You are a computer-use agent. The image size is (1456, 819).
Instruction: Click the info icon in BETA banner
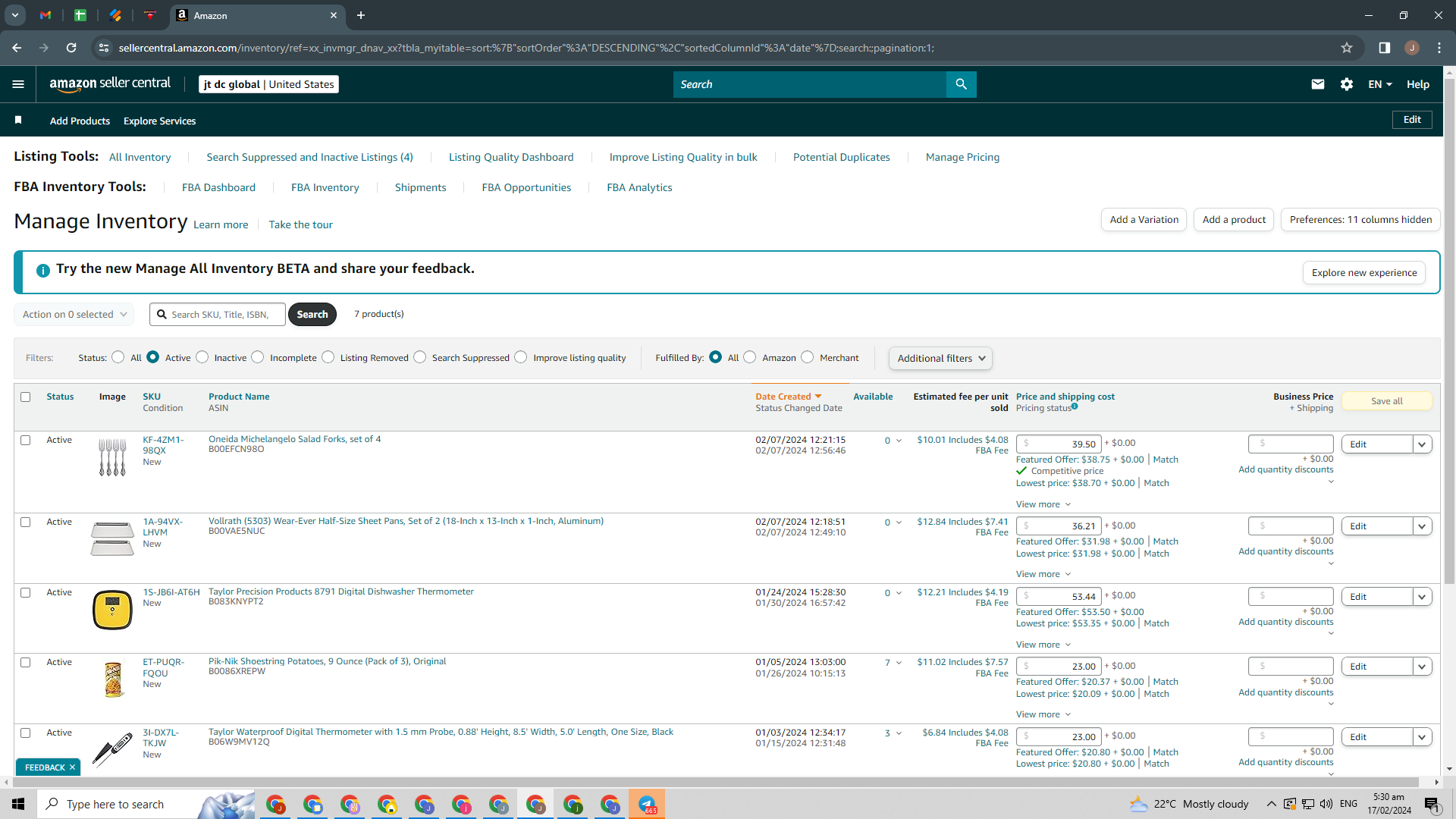[x=43, y=270]
